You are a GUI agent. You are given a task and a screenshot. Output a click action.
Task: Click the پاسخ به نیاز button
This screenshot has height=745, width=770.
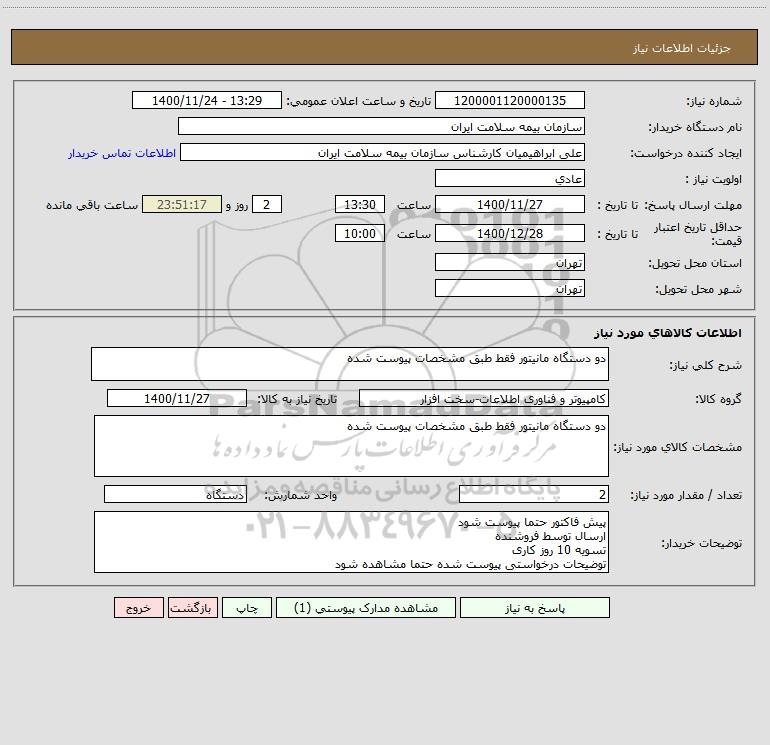[534, 607]
